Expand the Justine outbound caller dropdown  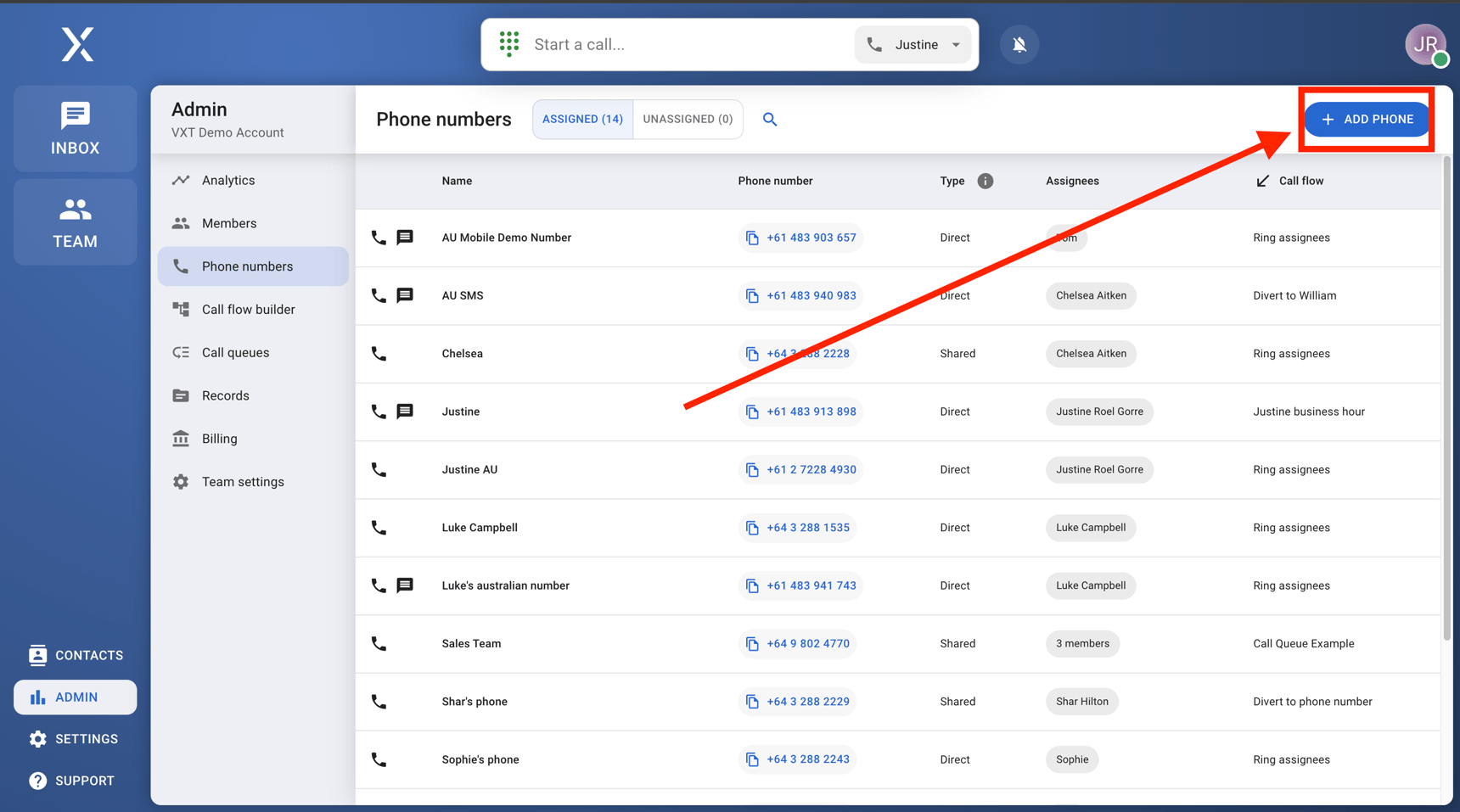point(956,44)
